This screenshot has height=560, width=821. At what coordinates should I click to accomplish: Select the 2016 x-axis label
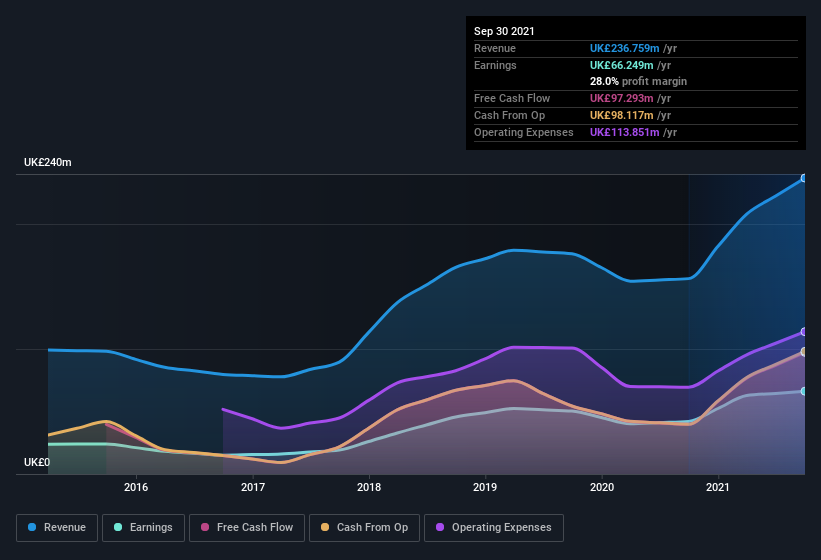136,488
